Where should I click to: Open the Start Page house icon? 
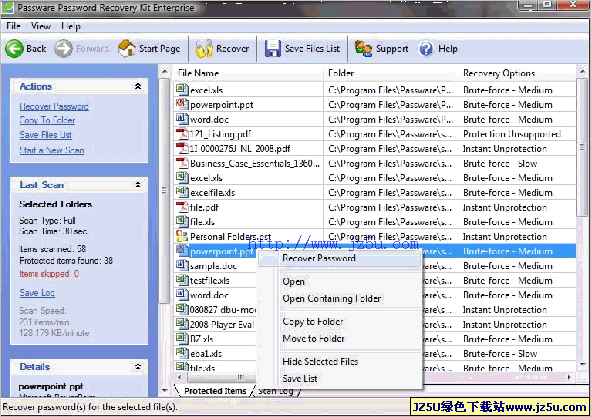[x=127, y=49]
